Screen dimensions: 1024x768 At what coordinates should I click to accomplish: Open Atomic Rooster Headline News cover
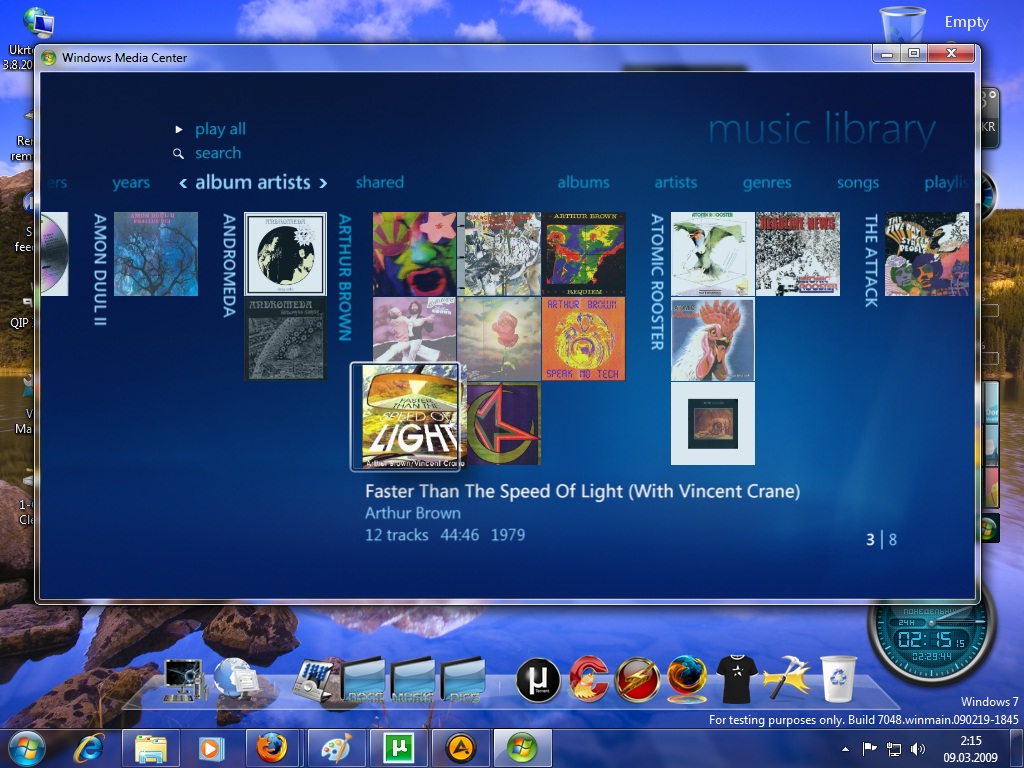click(x=798, y=254)
